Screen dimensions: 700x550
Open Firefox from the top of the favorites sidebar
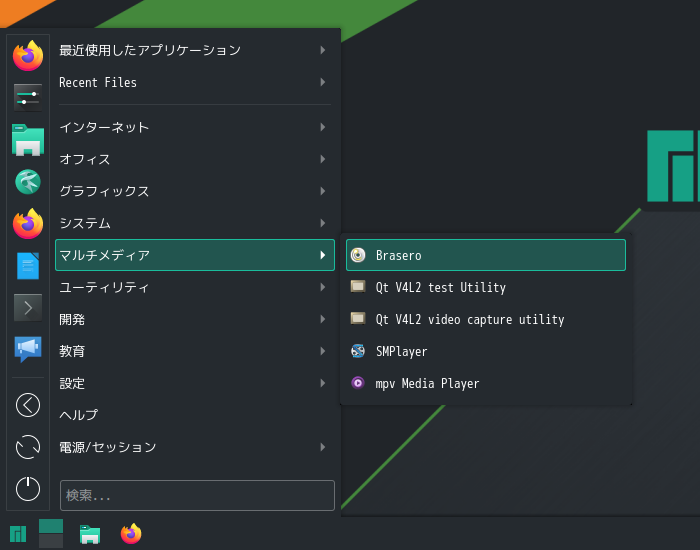click(x=28, y=56)
